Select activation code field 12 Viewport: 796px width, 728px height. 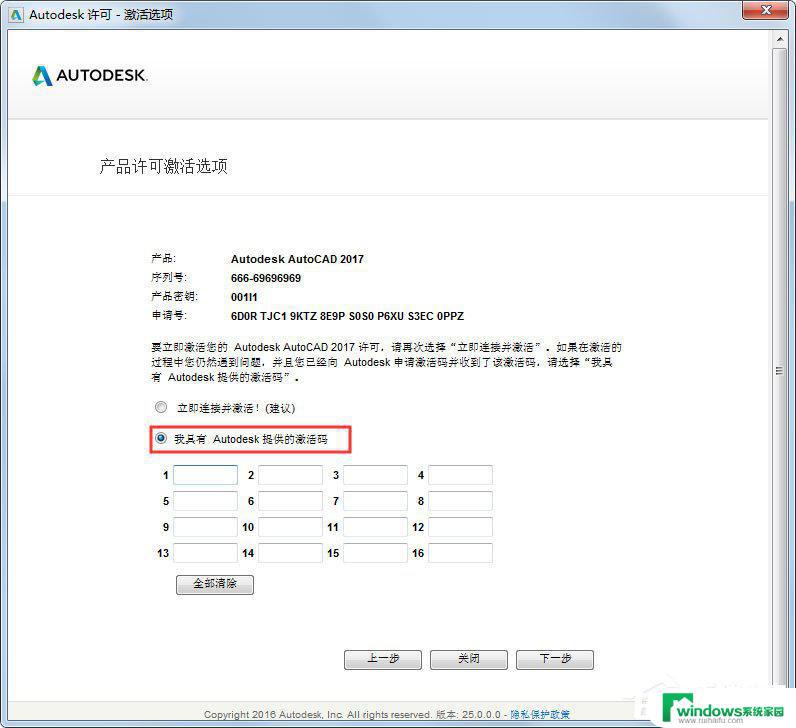[460, 527]
